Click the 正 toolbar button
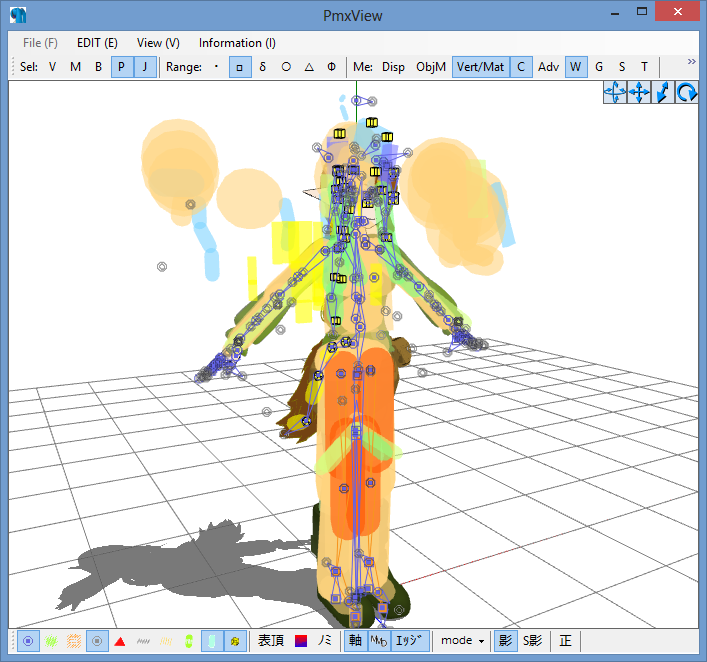 click(x=565, y=641)
